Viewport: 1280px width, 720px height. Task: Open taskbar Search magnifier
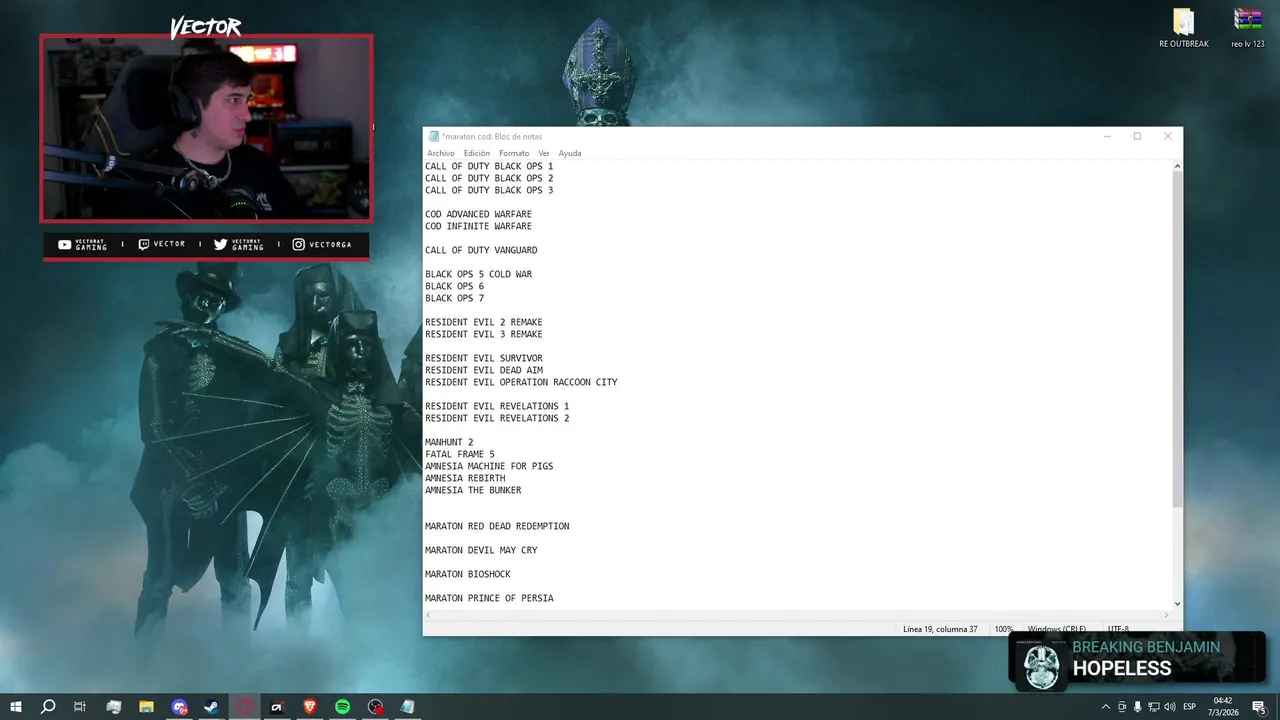click(x=47, y=707)
